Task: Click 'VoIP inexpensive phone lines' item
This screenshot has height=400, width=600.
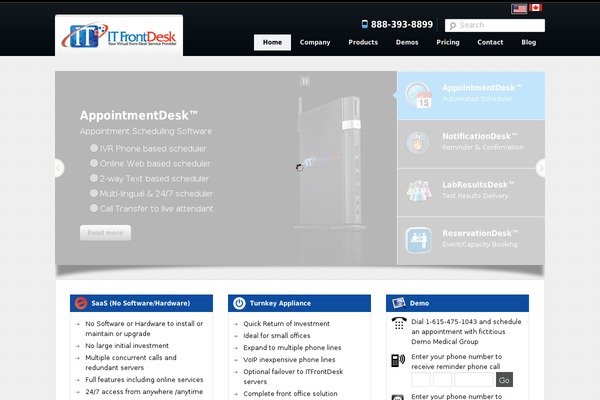Action: coord(289,360)
